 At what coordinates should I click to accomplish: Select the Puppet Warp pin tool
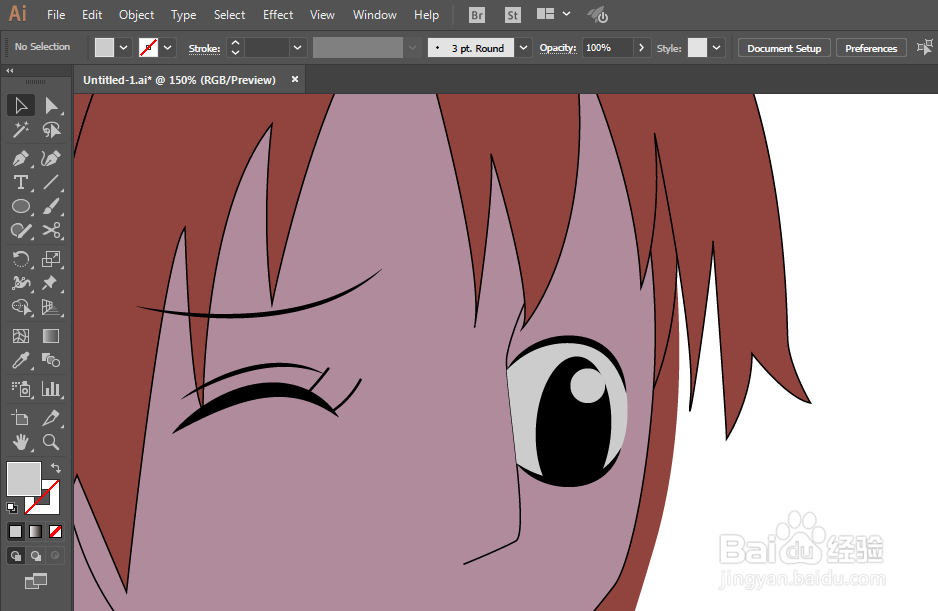[x=51, y=283]
